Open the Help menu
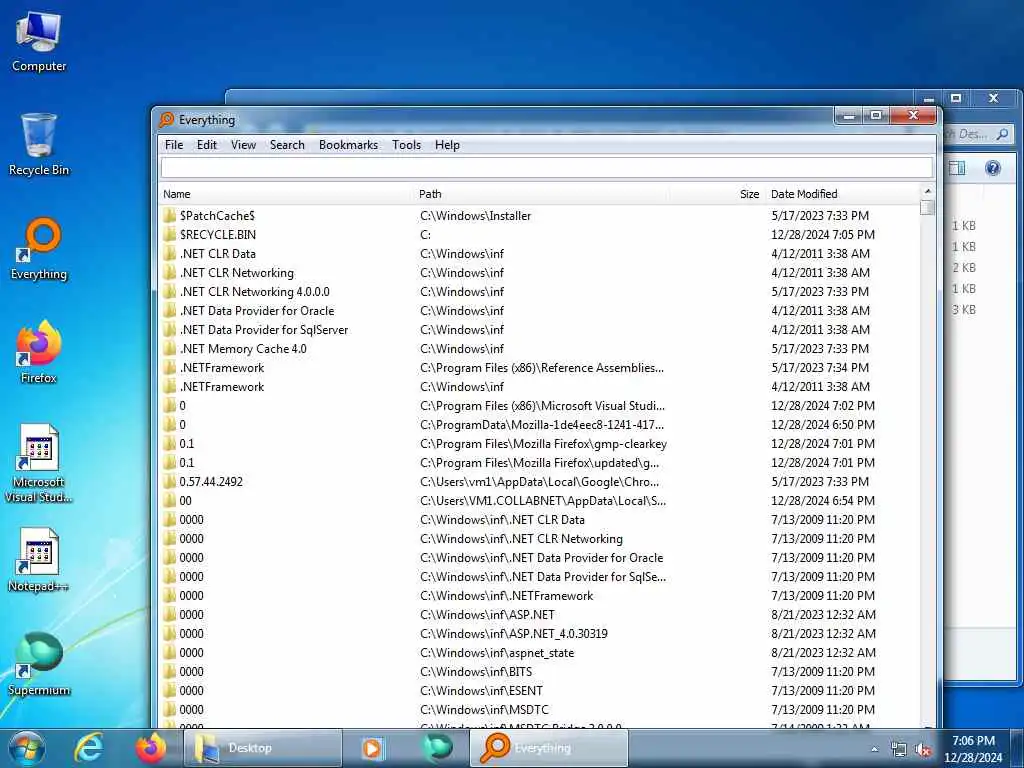 (447, 145)
